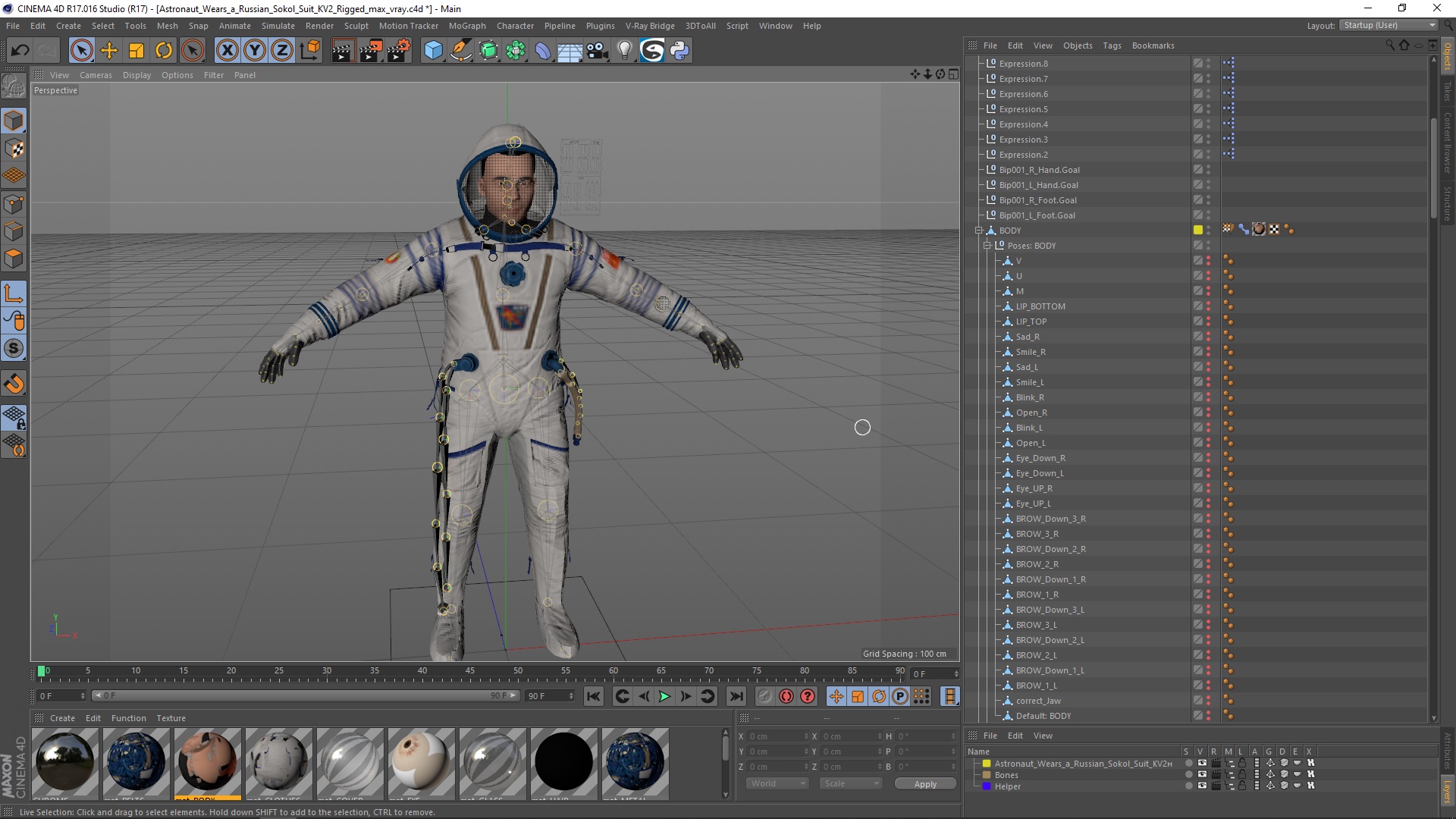Screen dimensions: 1456x819
Task: Click Apply button in coordinates panel
Action: (925, 784)
